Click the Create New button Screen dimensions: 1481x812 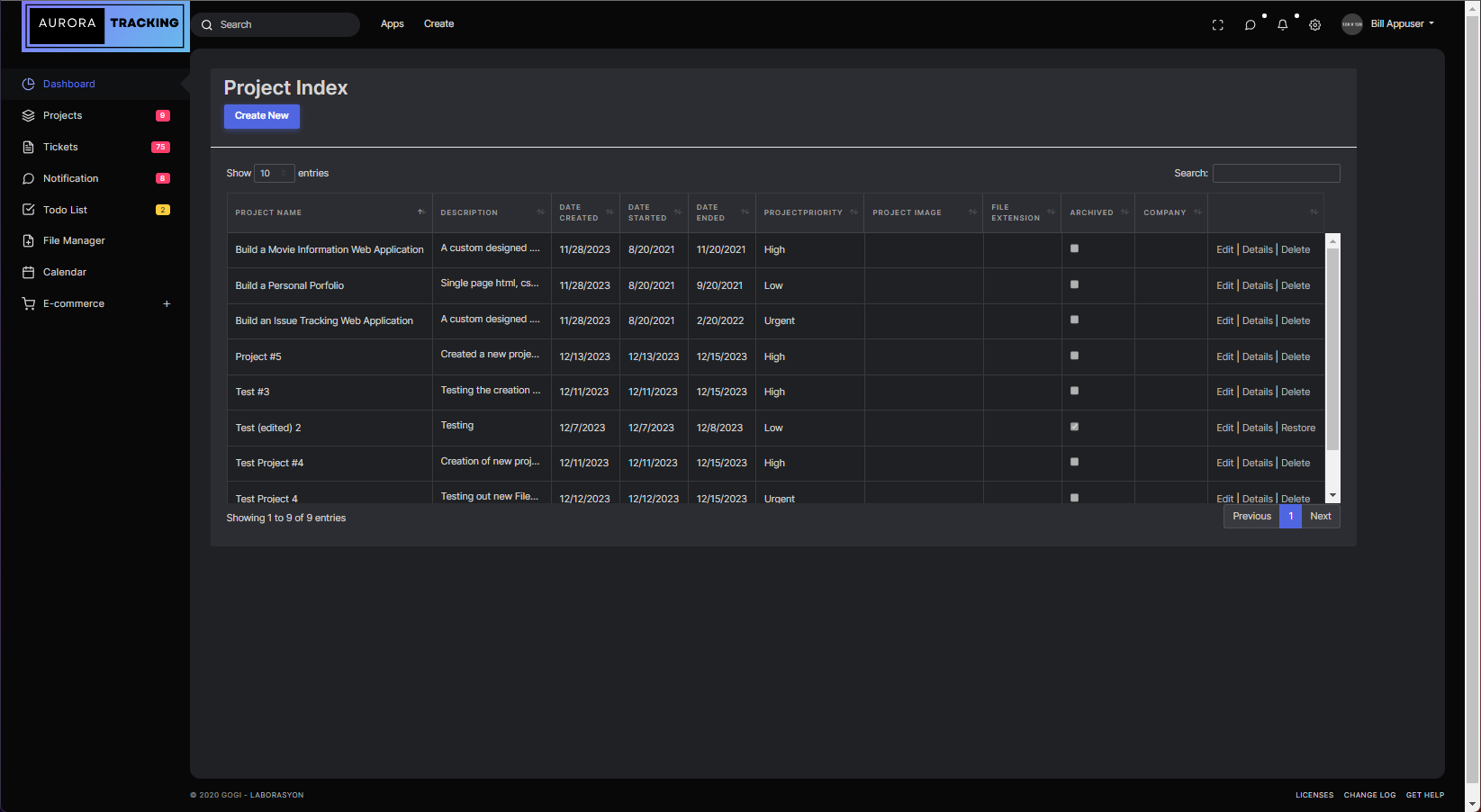[x=262, y=116]
